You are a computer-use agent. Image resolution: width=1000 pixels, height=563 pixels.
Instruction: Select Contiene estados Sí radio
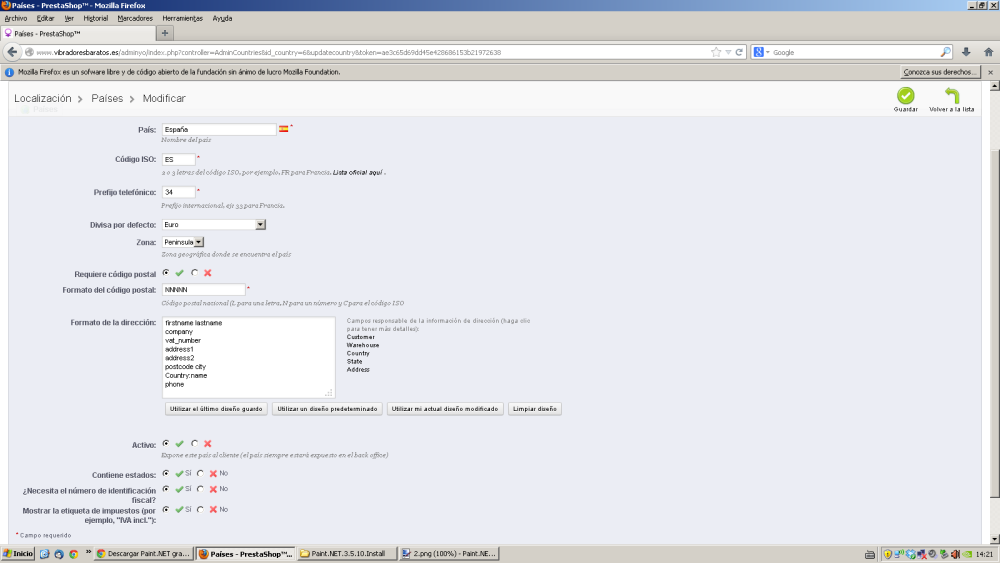166,473
